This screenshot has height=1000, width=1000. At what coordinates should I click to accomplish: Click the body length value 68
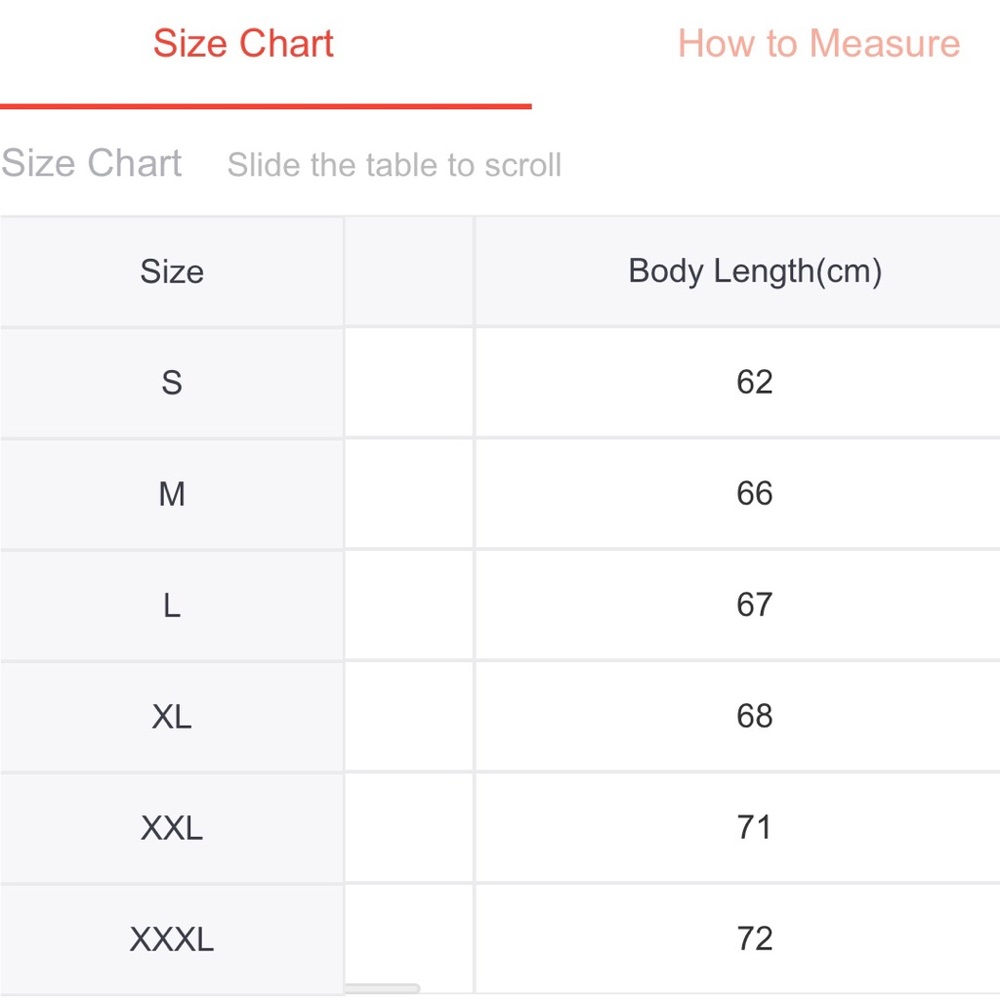click(x=754, y=716)
